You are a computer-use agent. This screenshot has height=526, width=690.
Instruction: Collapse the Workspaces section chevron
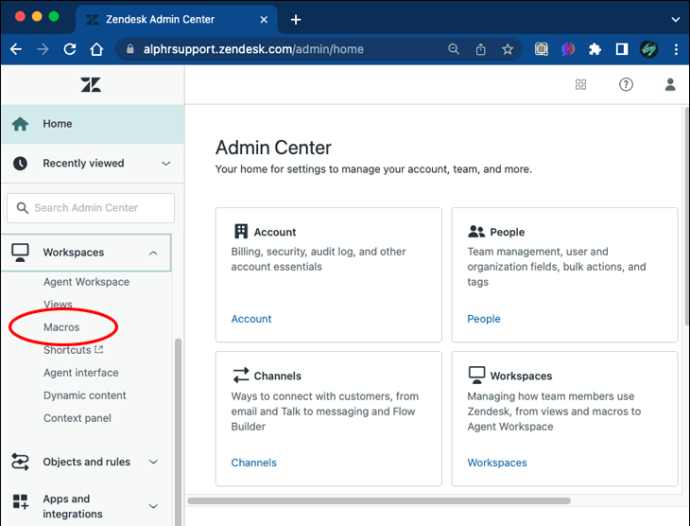pyautogui.click(x=153, y=253)
